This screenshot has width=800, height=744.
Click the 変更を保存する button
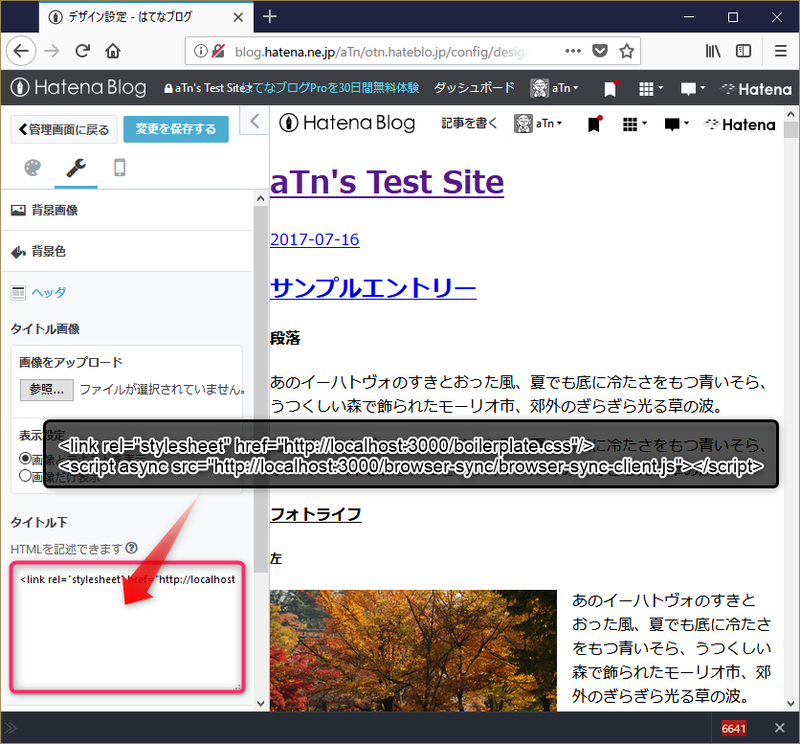pos(176,129)
